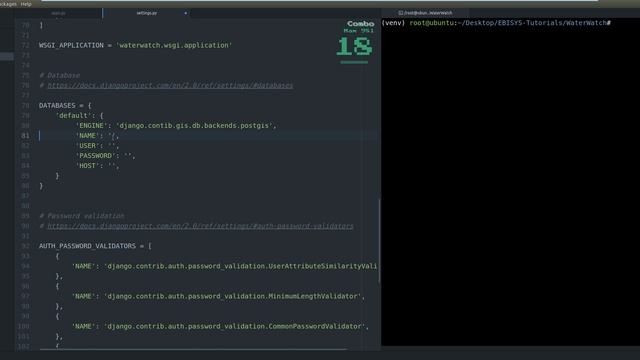640x360 pixels.
Task: Click the Combo counter showing 18
Action: click(x=354, y=47)
